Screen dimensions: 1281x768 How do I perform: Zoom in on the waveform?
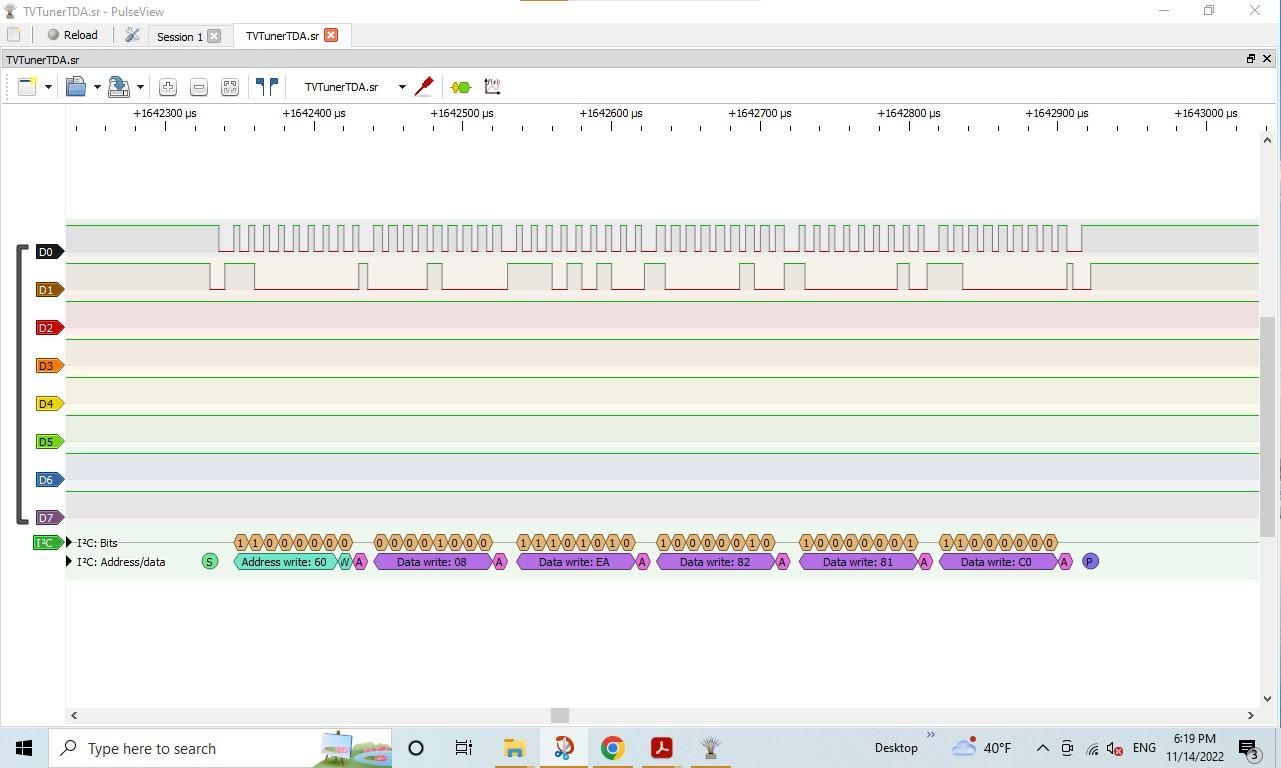pyautogui.click(x=167, y=87)
